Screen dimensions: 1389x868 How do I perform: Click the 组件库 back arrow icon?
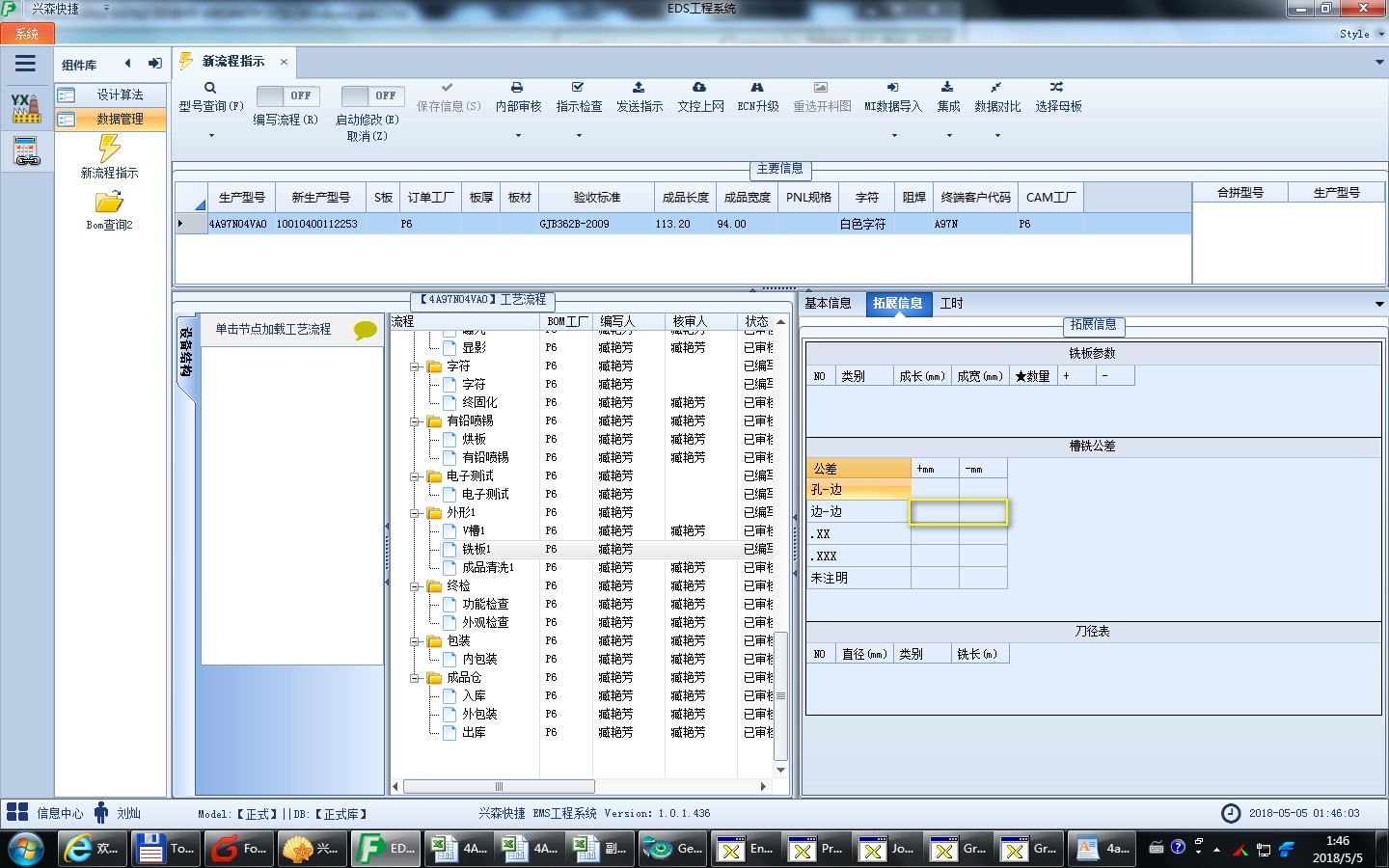click(x=127, y=64)
